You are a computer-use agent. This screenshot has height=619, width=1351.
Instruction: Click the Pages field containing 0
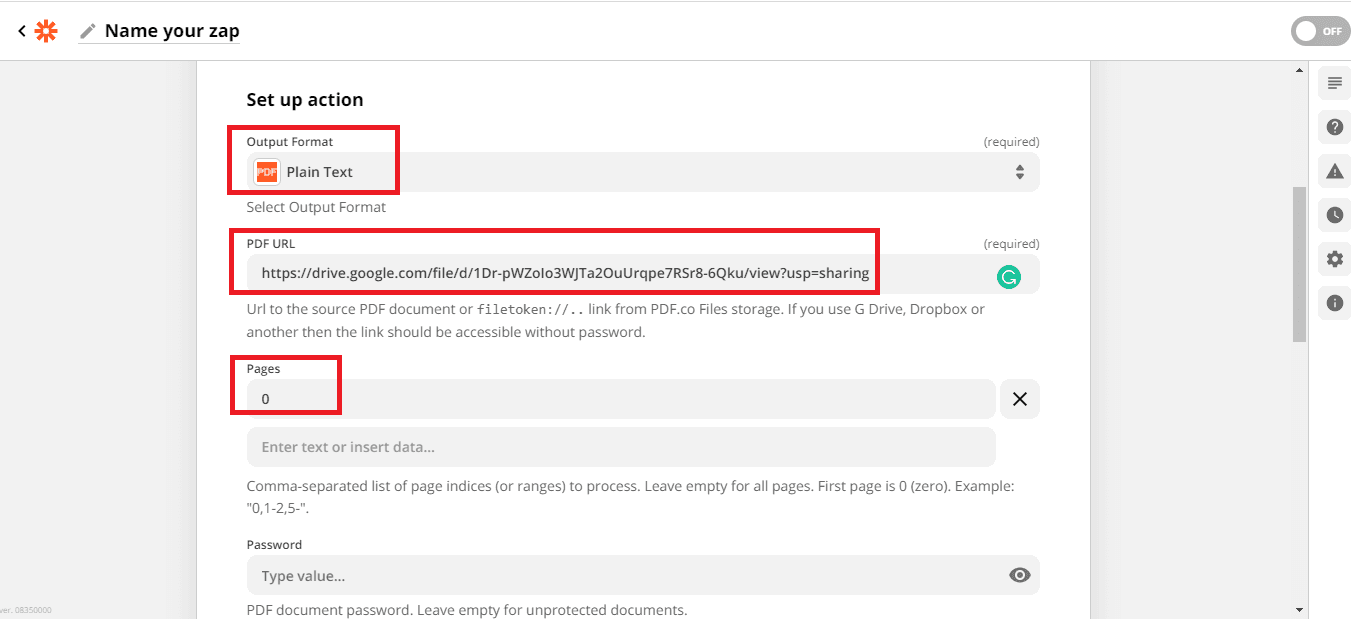(620, 399)
